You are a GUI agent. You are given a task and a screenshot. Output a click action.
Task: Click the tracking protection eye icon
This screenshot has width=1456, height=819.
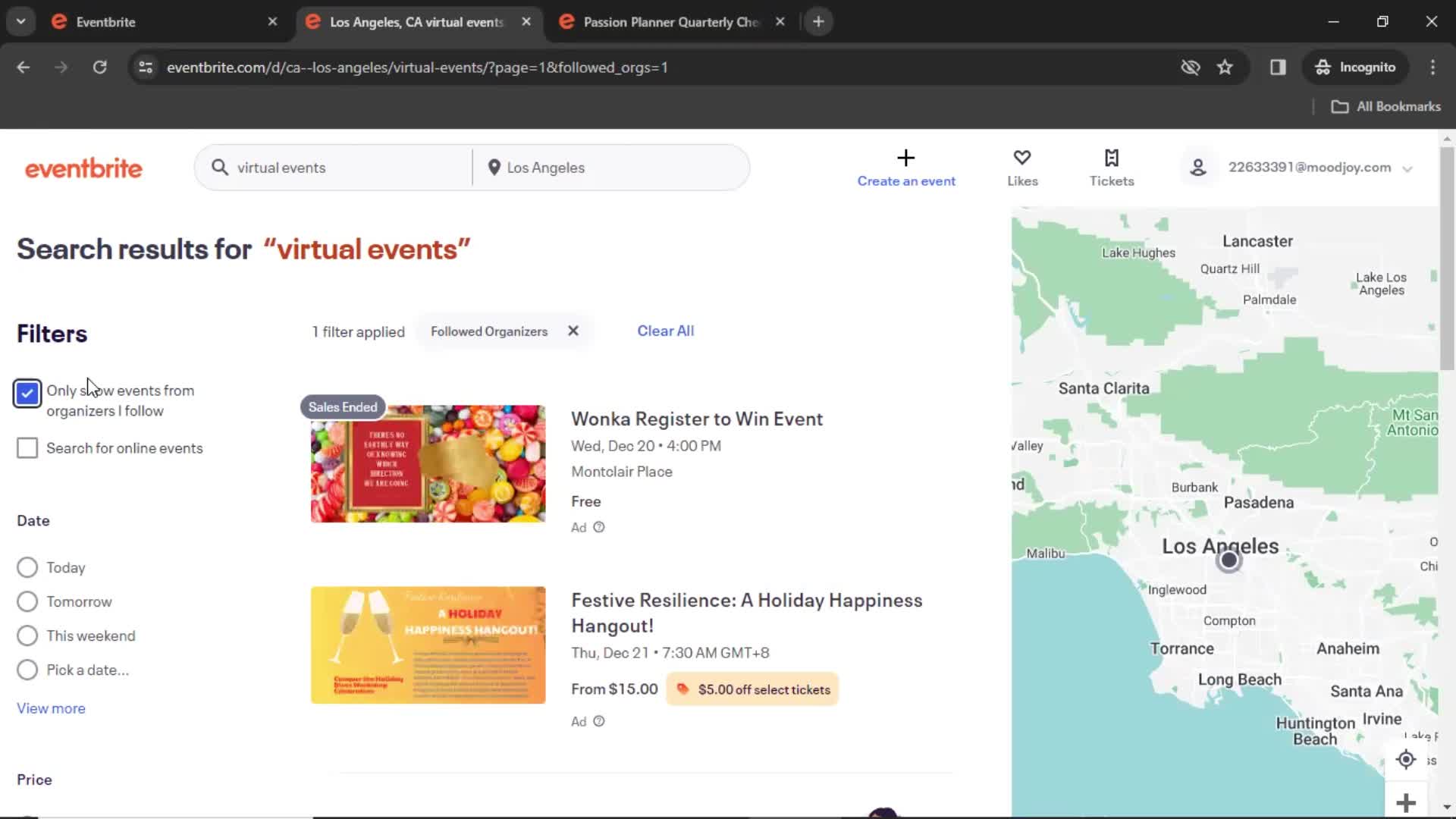[1191, 67]
